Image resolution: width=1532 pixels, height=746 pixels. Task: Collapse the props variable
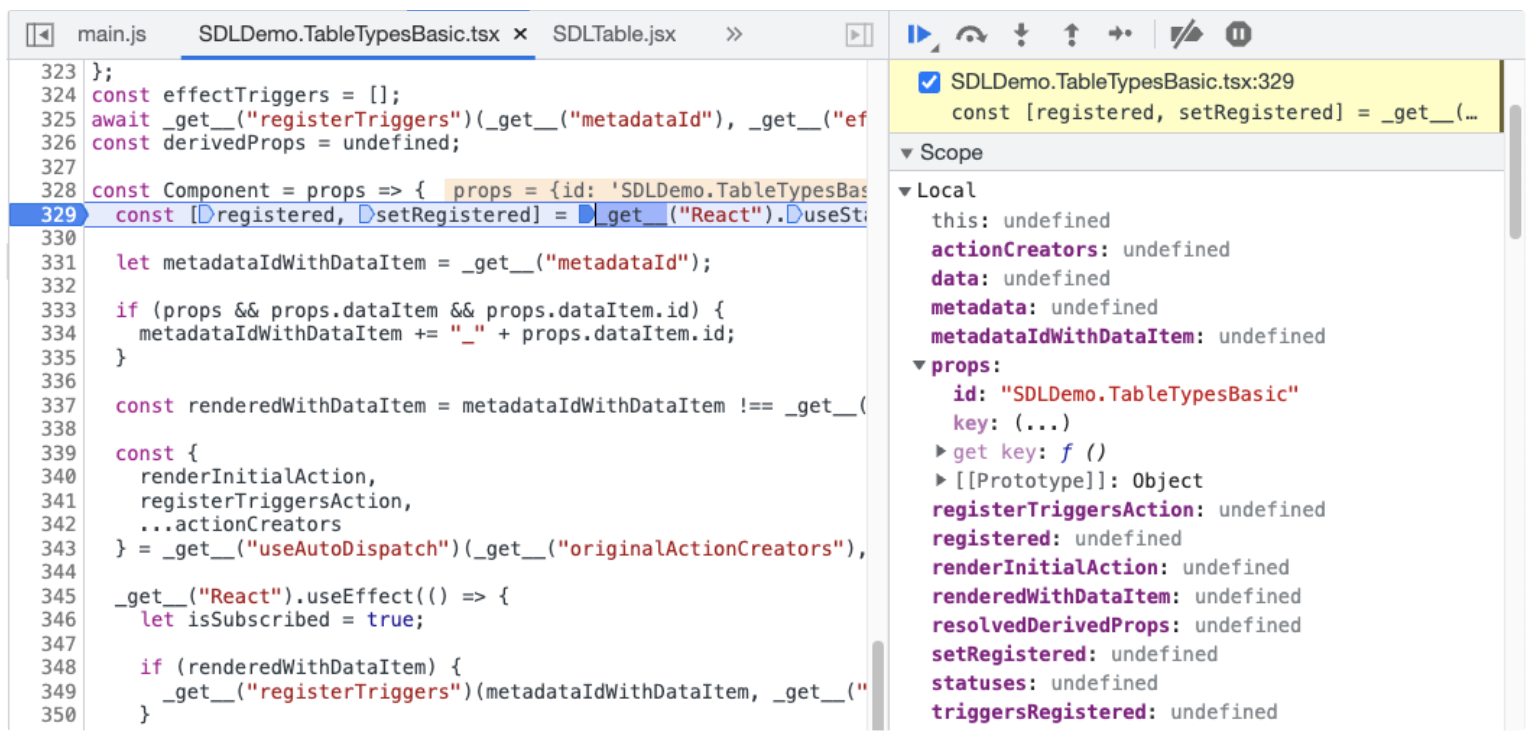[918, 365]
